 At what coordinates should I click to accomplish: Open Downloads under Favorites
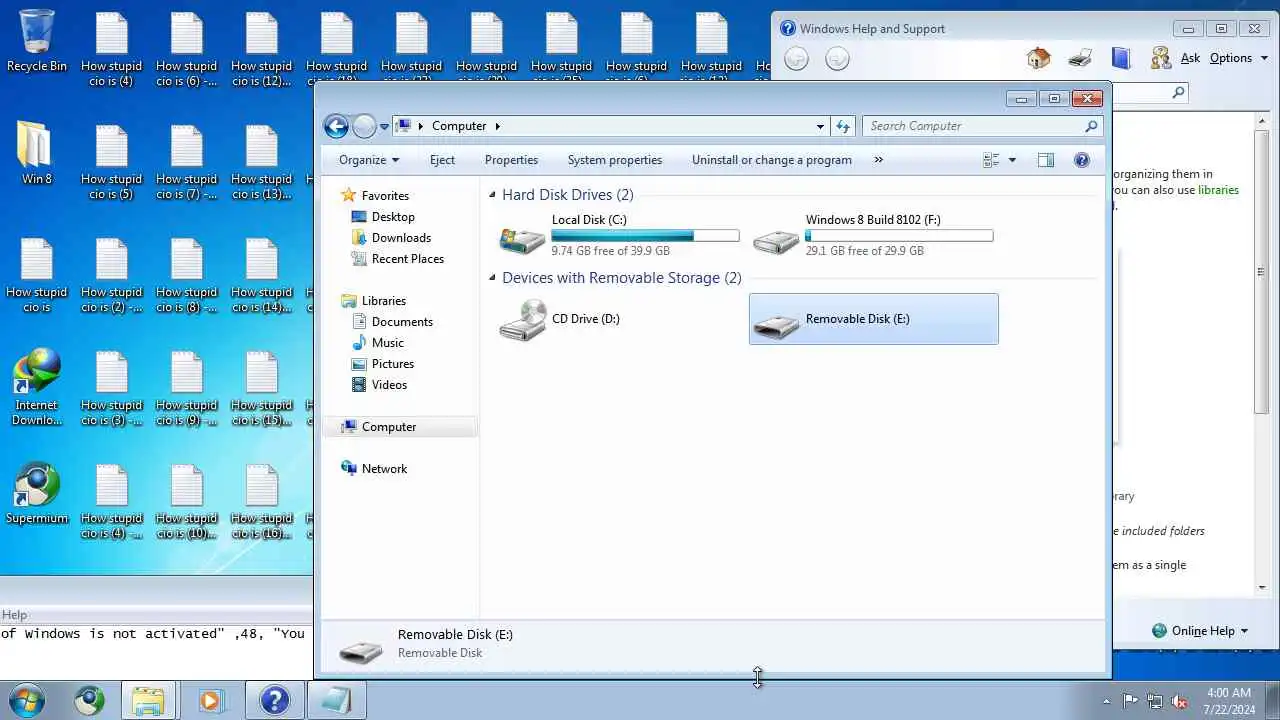[x=401, y=238]
